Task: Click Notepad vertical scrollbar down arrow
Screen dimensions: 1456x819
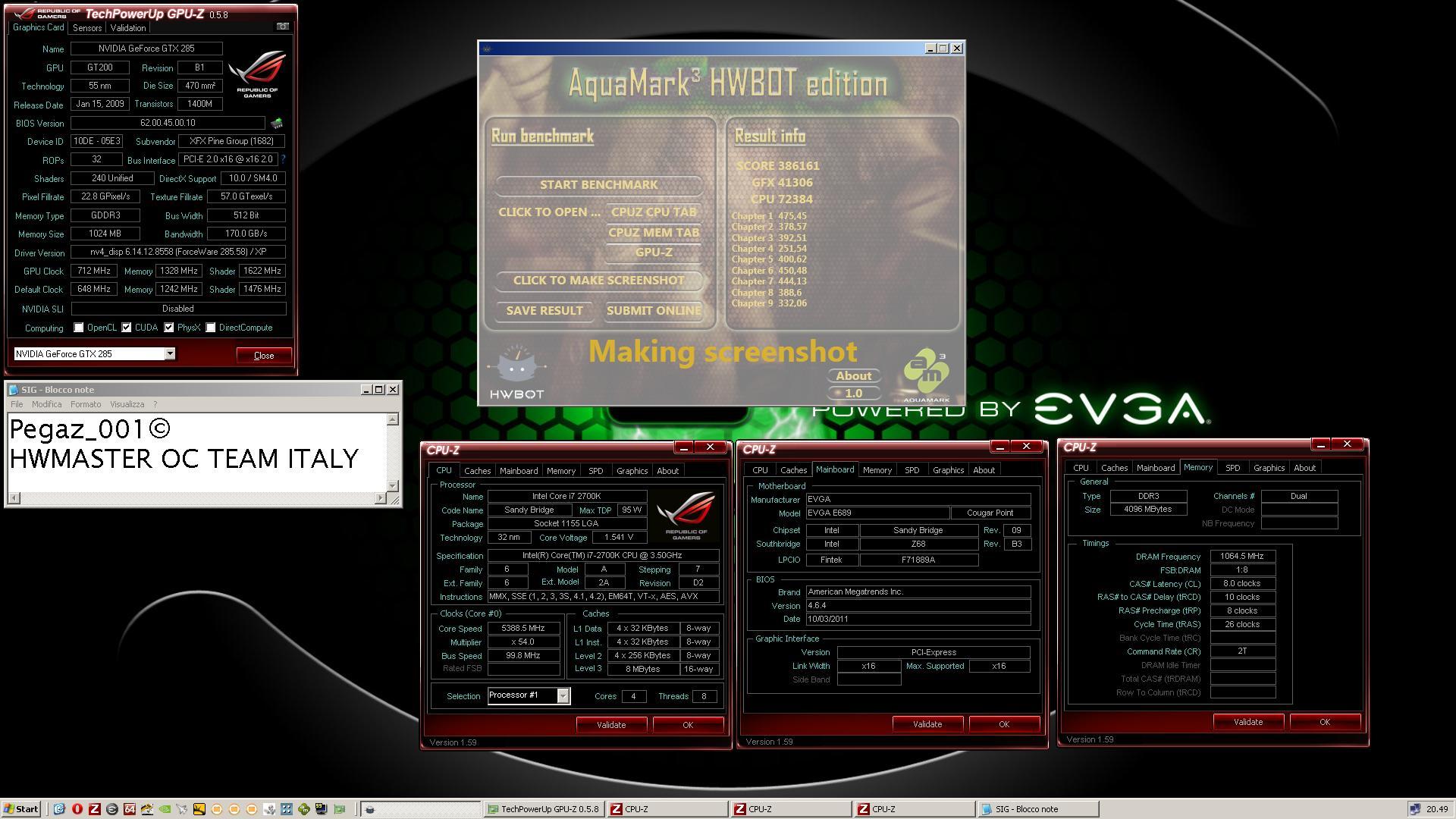Action: [x=393, y=485]
